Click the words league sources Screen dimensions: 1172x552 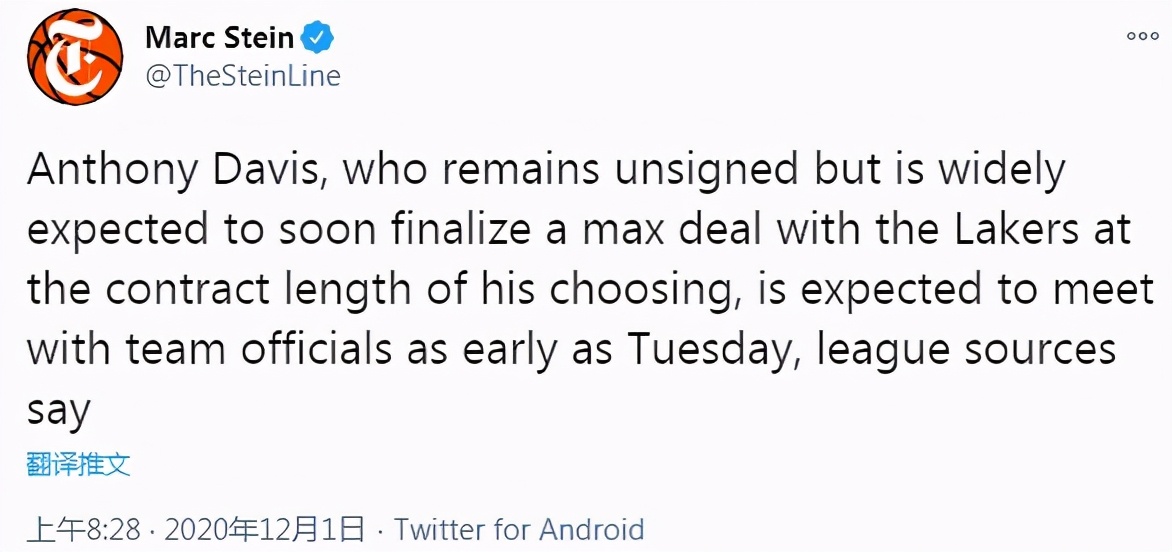[x=966, y=350]
